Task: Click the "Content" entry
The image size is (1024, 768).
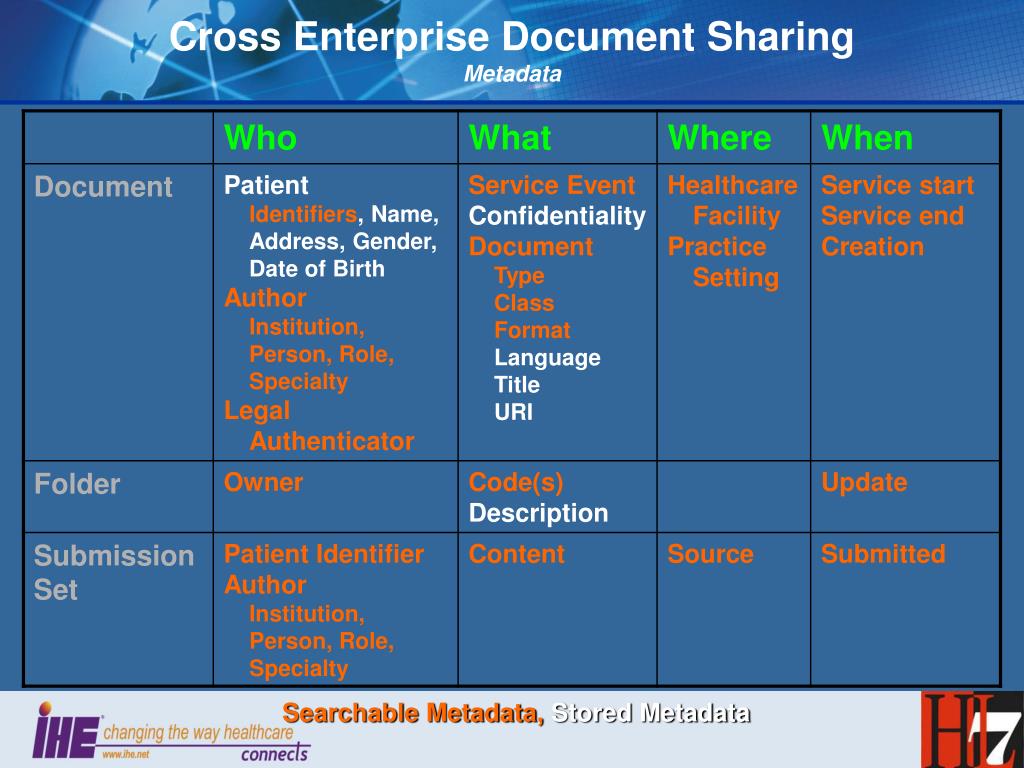Action: (x=517, y=554)
